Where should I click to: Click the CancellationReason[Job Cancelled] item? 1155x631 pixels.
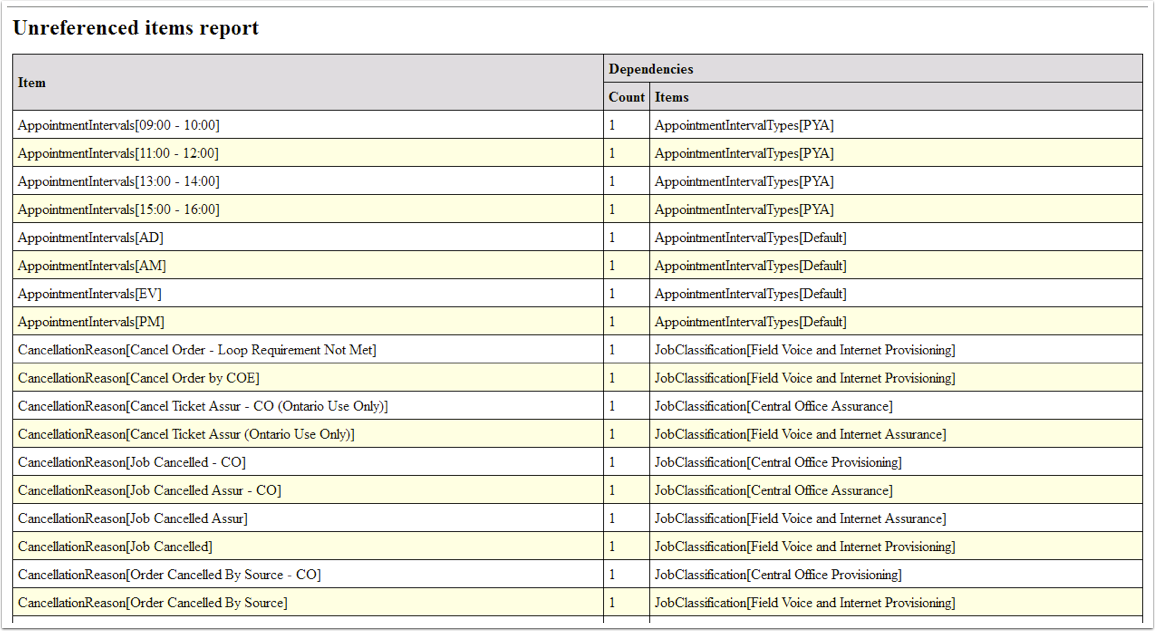tap(115, 546)
